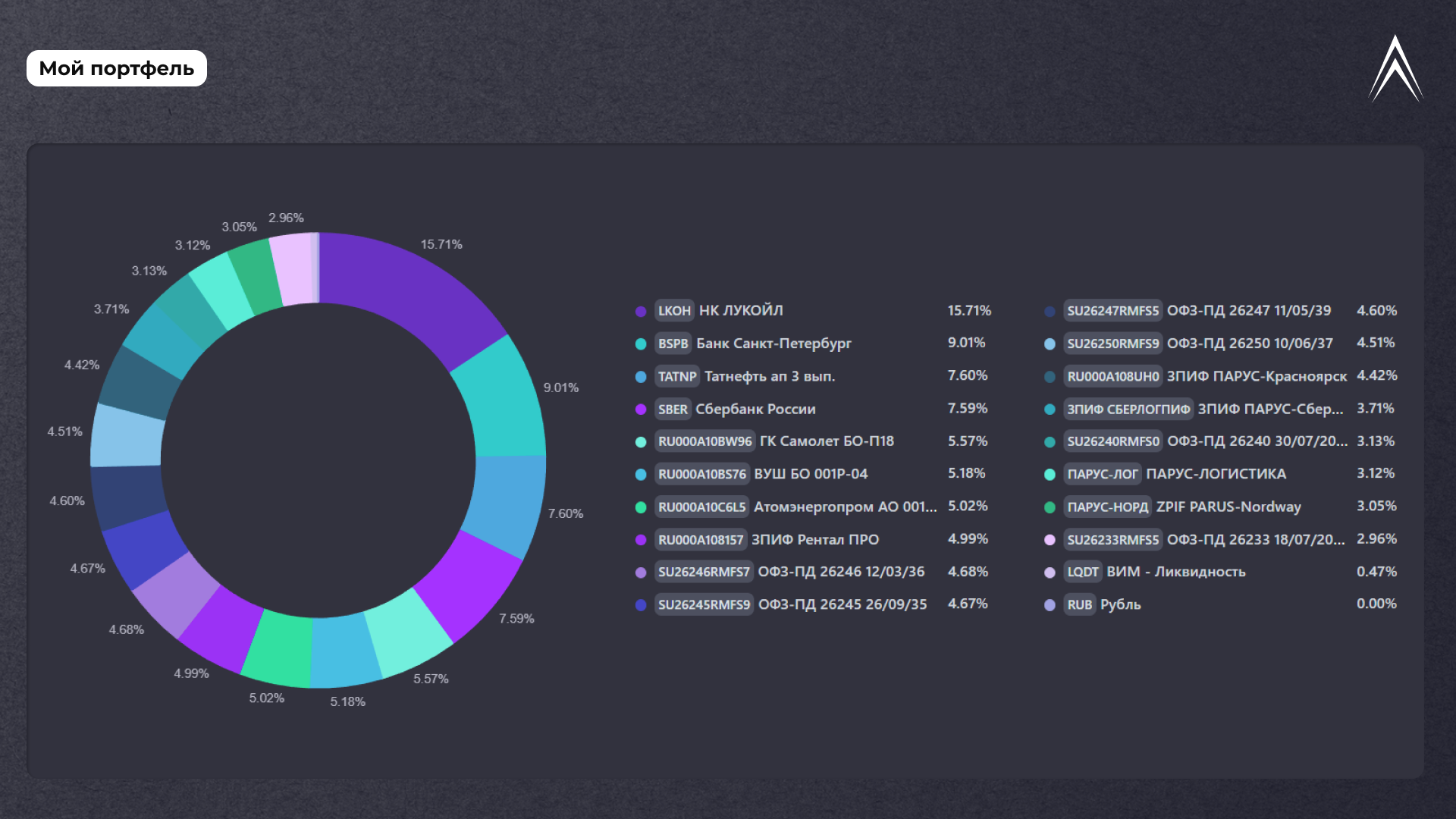Click the 3.71% donut segment
Viewport: 1456px width, 819px height.
click(163, 342)
